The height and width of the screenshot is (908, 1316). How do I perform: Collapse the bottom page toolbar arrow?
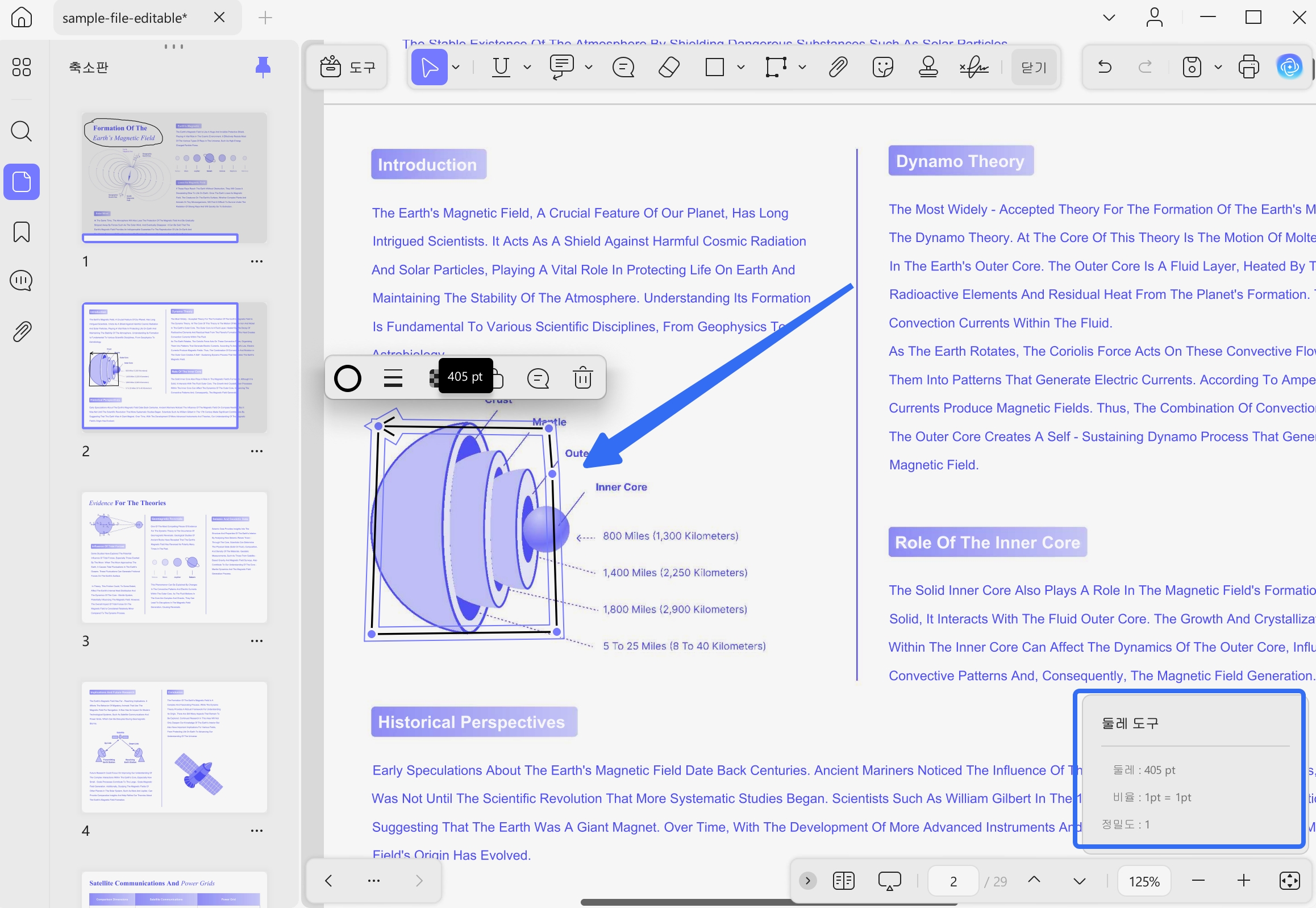pos(808,881)
